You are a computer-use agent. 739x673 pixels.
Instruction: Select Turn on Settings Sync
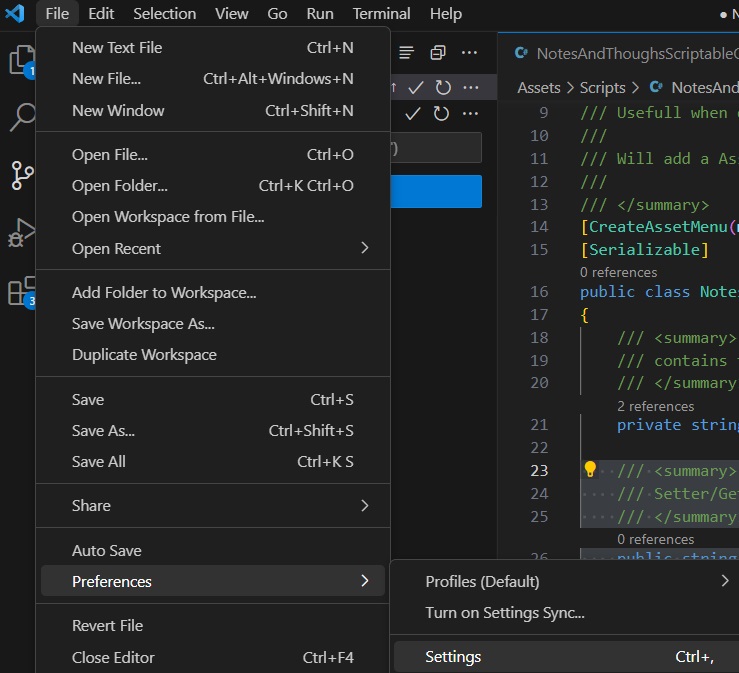click(505, 612)
